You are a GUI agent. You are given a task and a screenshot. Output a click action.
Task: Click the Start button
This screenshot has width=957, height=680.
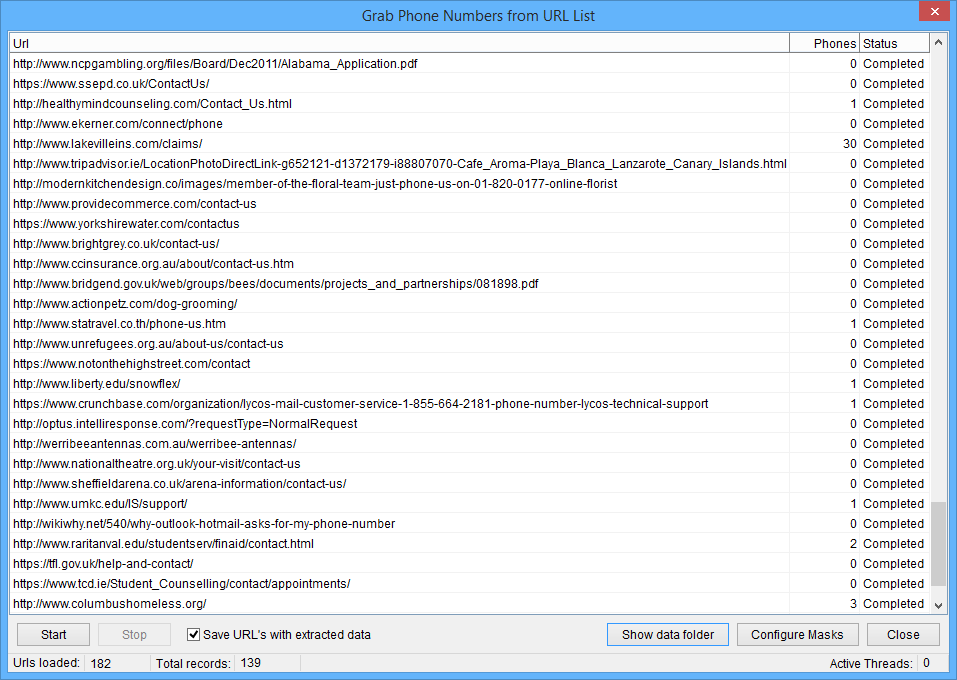coord(54,635)
